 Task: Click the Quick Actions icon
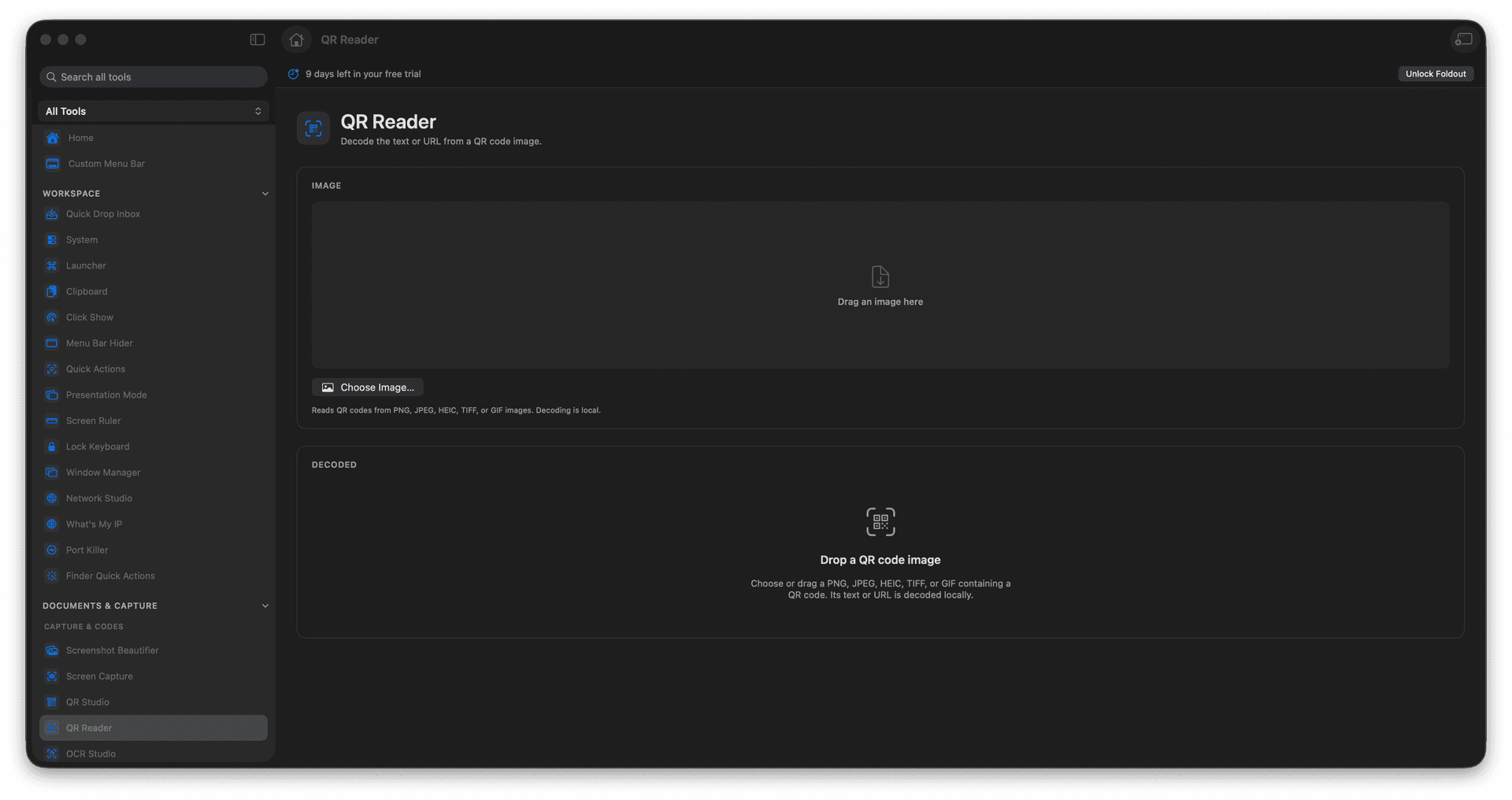(x=52, y=369)
